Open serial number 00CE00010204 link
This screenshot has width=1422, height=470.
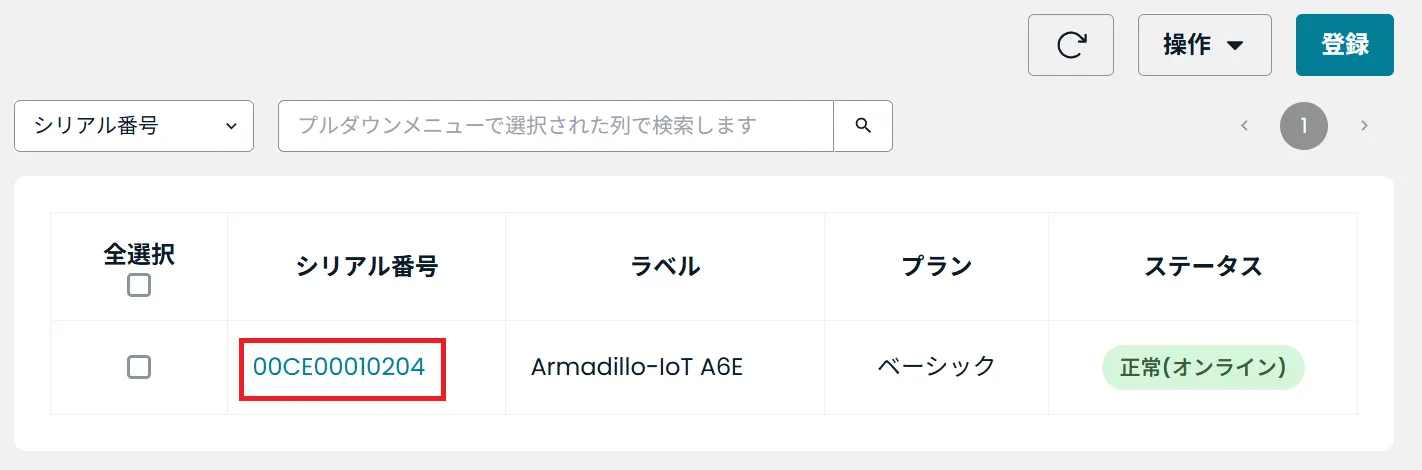tap(340, 367)
